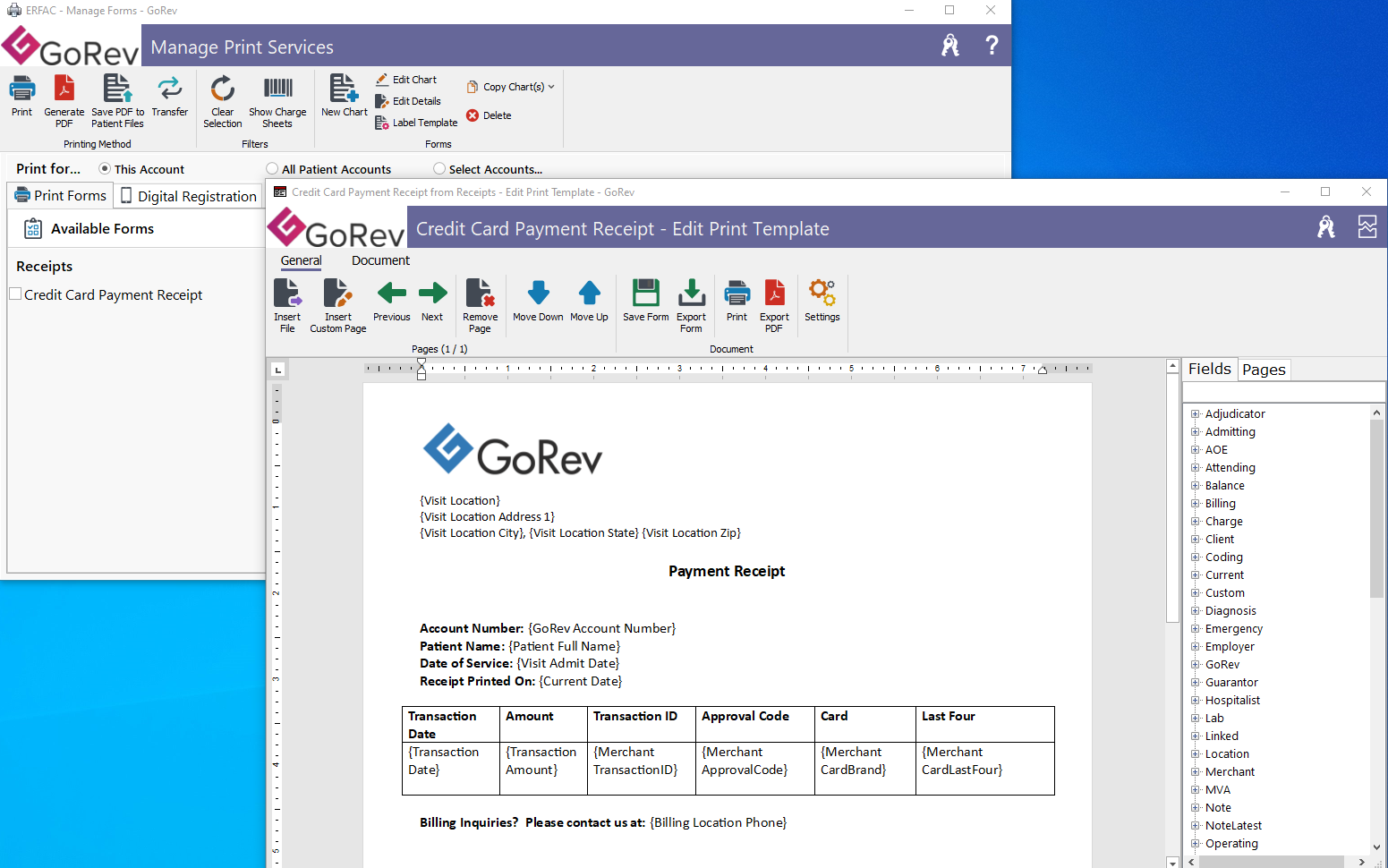1388x868 pixels.
Task: Expand the Charge field node
Action: [x=1195, y=521]
